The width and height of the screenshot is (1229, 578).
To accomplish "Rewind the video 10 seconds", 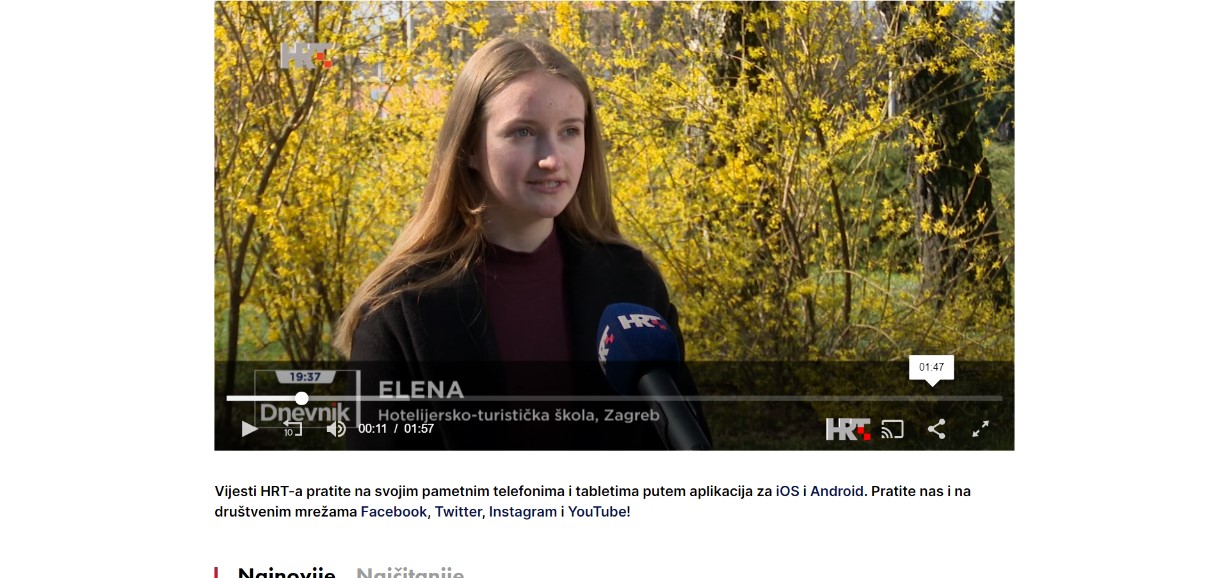I will point(292,429).
